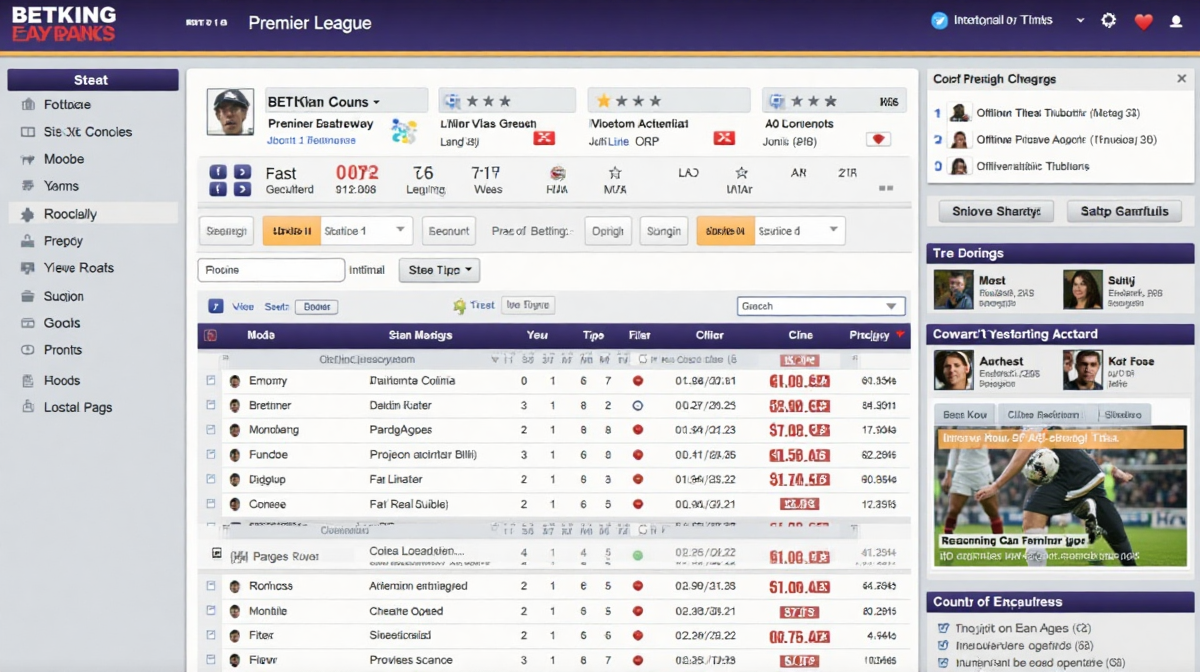
Task: Tick the checkbox for the Fundoe row
Action: click(x=211, y=455)
